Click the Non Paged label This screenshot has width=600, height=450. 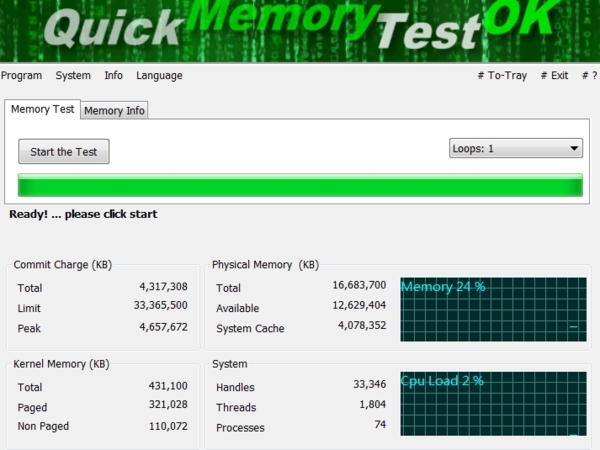(43, 426)
